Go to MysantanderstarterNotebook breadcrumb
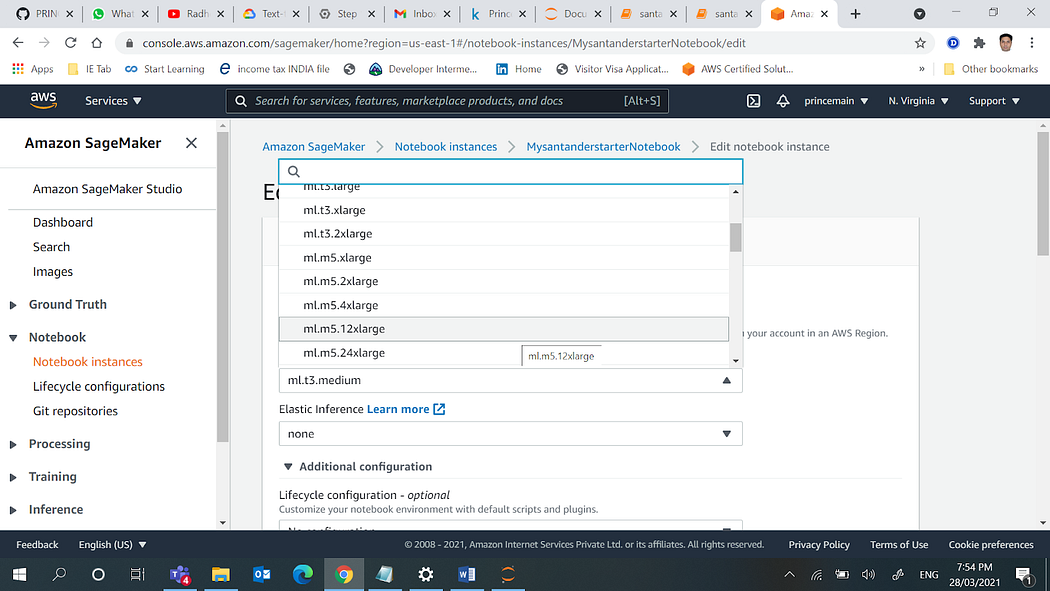Viewport: 1050px width, 591px height. coord(603,147)
